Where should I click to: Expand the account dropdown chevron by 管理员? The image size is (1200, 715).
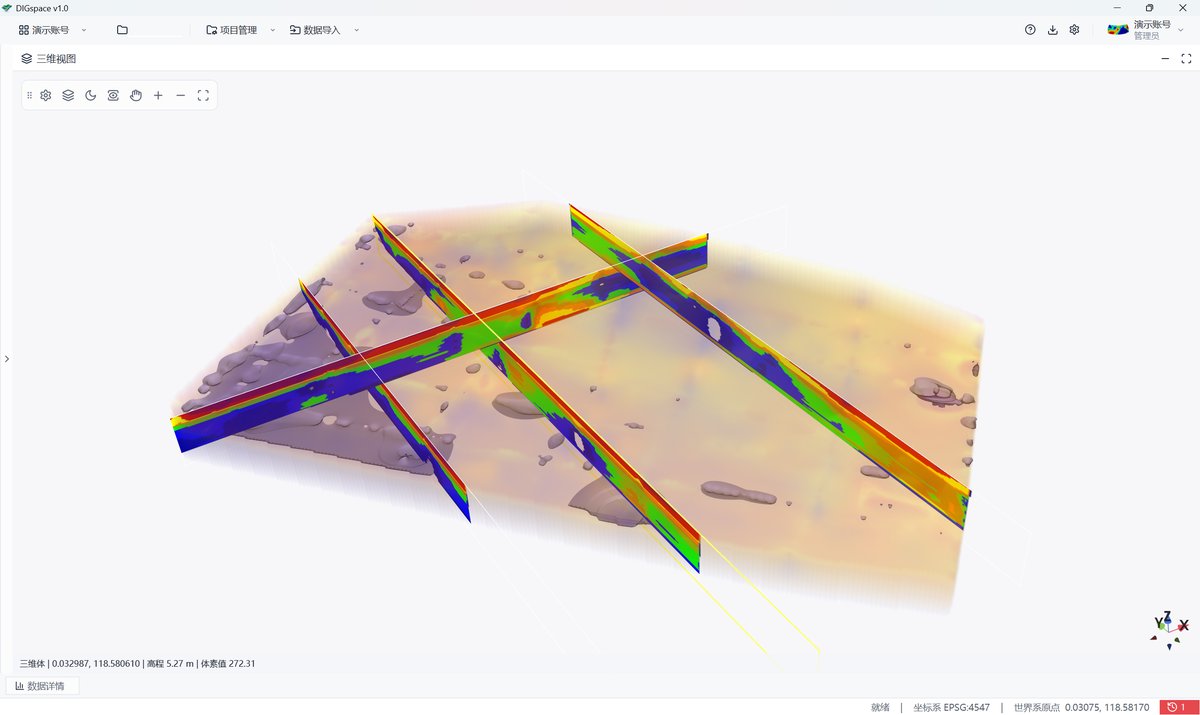(1181, 30)
